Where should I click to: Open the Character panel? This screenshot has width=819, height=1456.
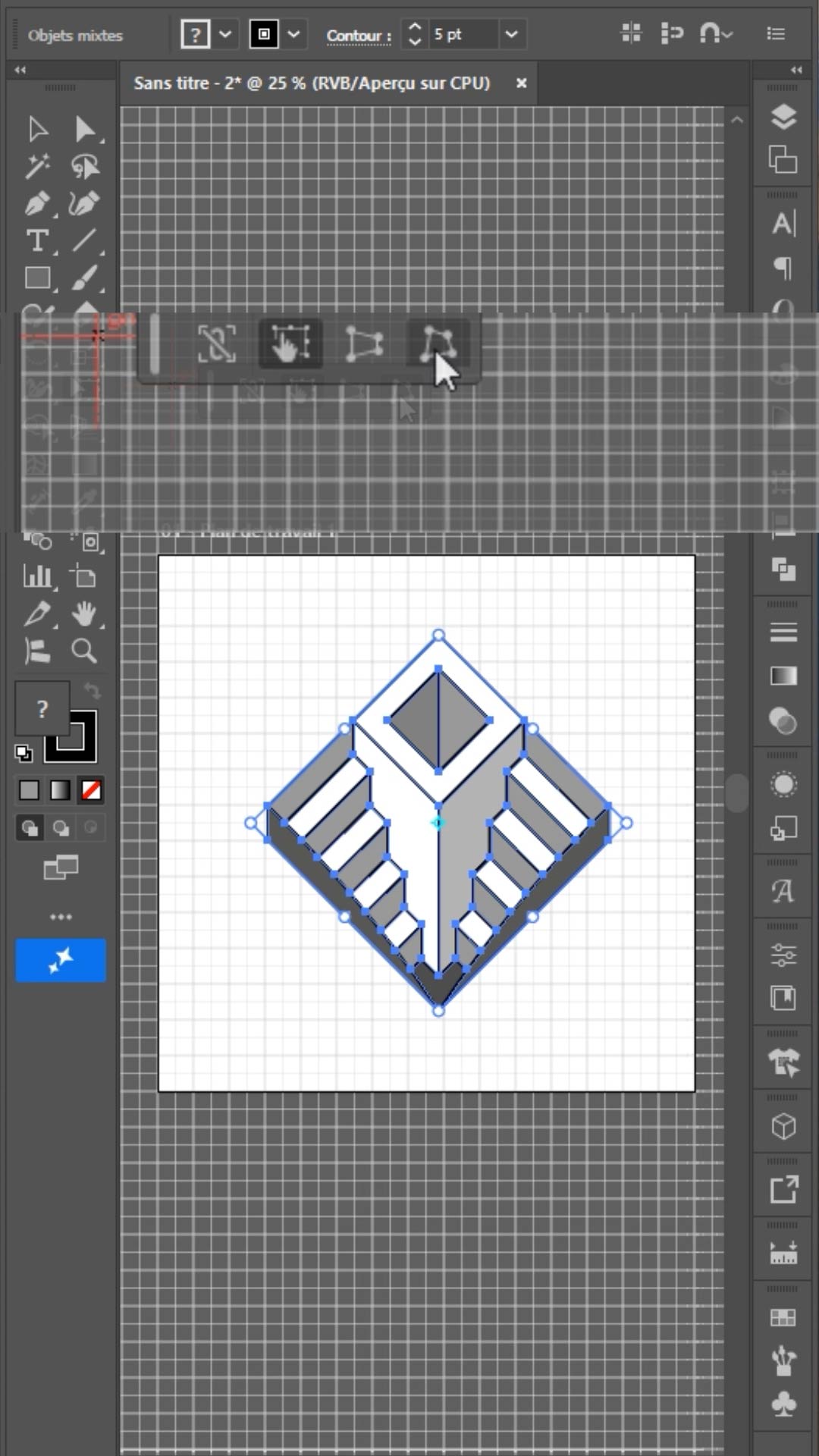tap(783, 223)
